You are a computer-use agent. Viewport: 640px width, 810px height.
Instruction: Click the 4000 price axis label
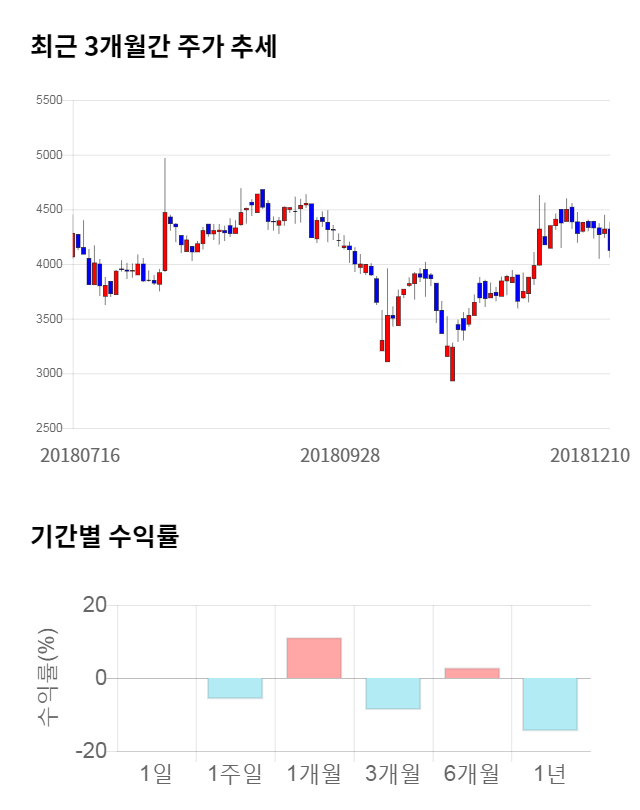[48, 264]
